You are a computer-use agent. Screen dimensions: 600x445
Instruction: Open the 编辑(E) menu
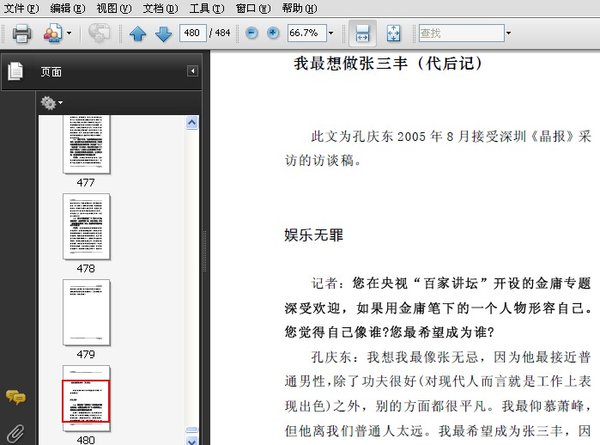tap(67, 8)
